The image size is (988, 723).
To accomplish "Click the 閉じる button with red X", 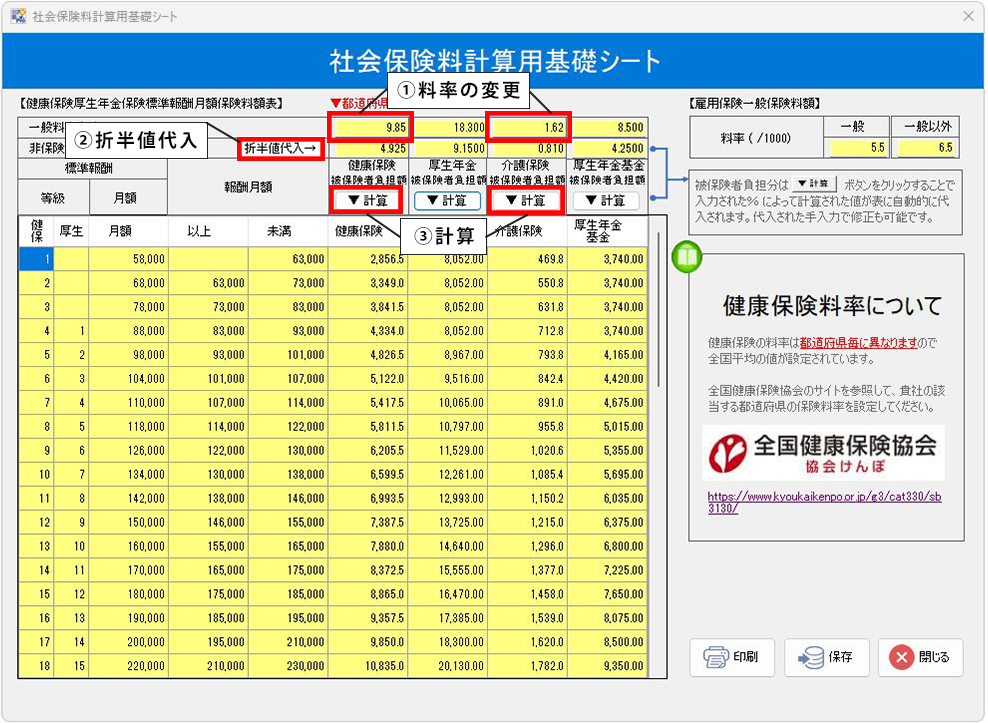I will coord(920,657).
